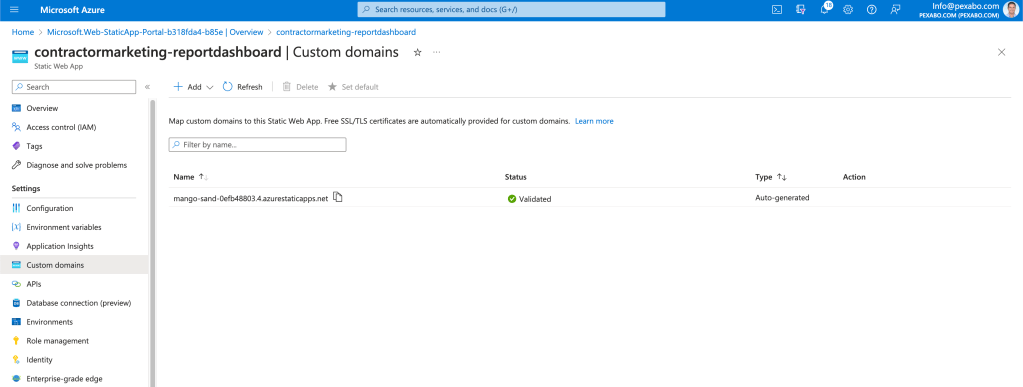Open Cloud Shell from the top bar
The image size is (1023, 387).
777,10
